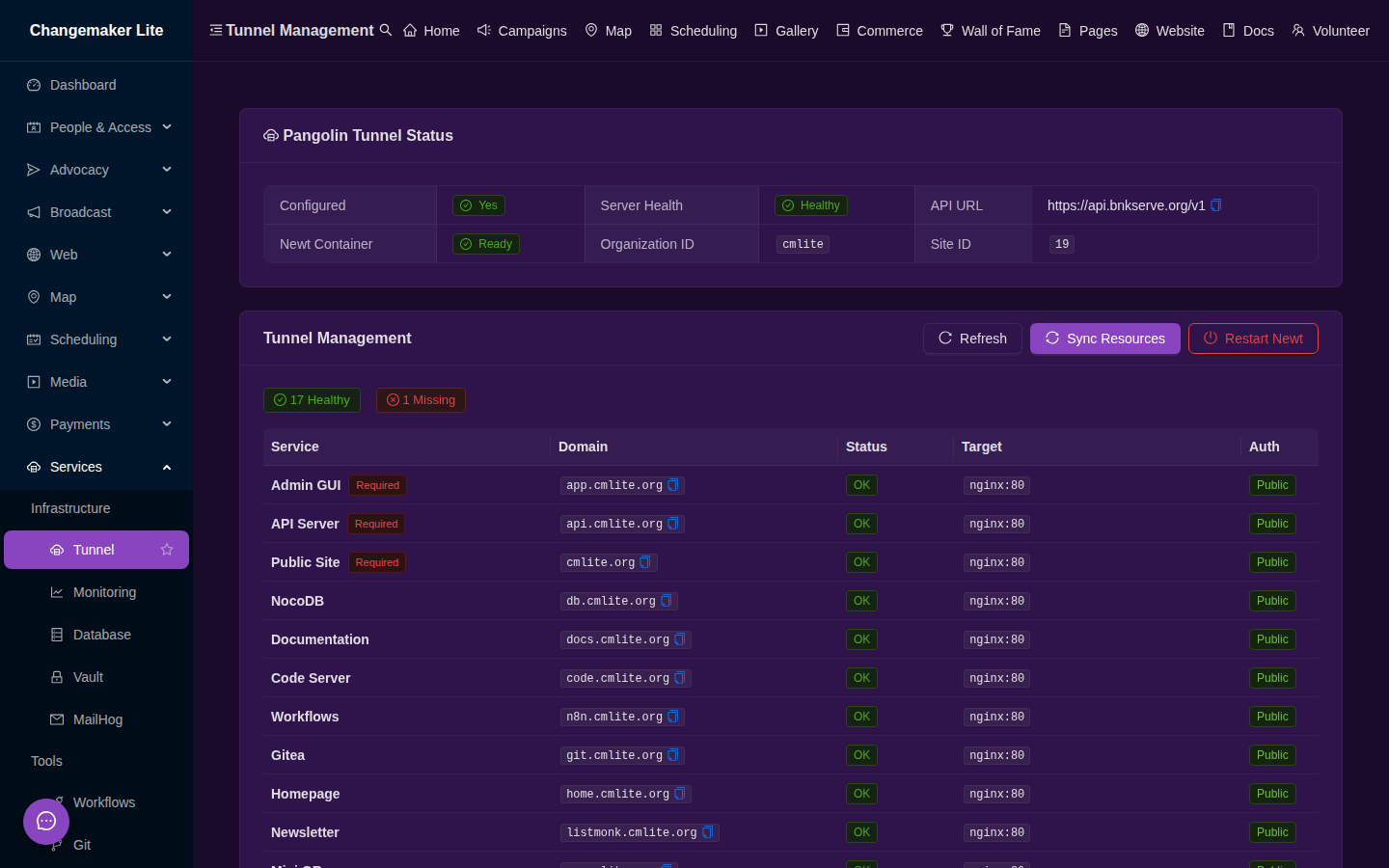Copy db.cmlite.org domain

667,601
